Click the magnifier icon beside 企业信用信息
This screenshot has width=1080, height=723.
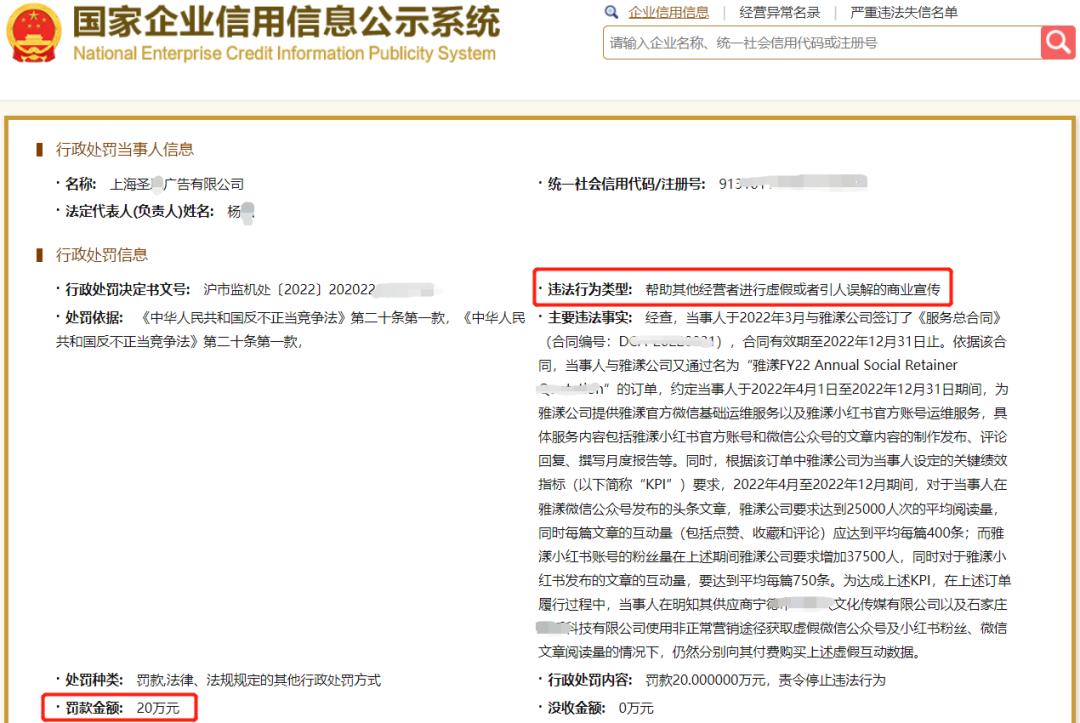[x=611, y=13]
